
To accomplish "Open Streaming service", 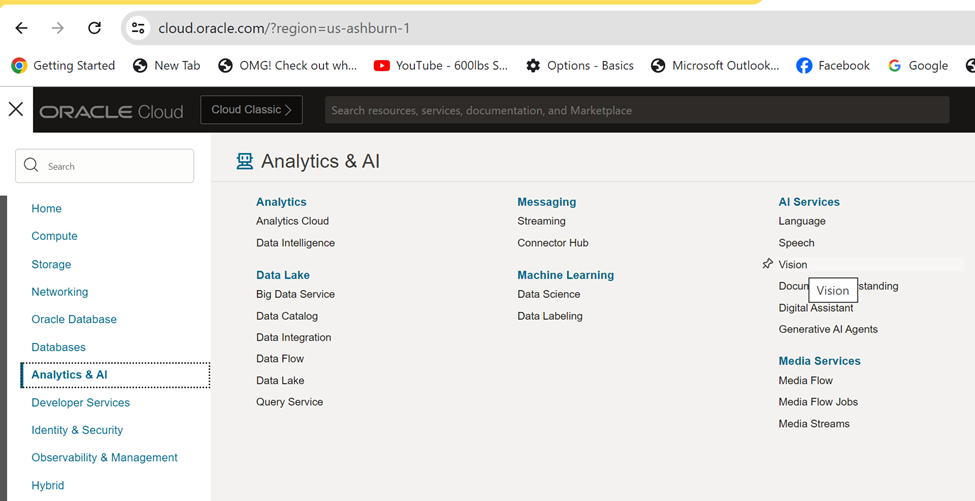I will pos(541,221).
